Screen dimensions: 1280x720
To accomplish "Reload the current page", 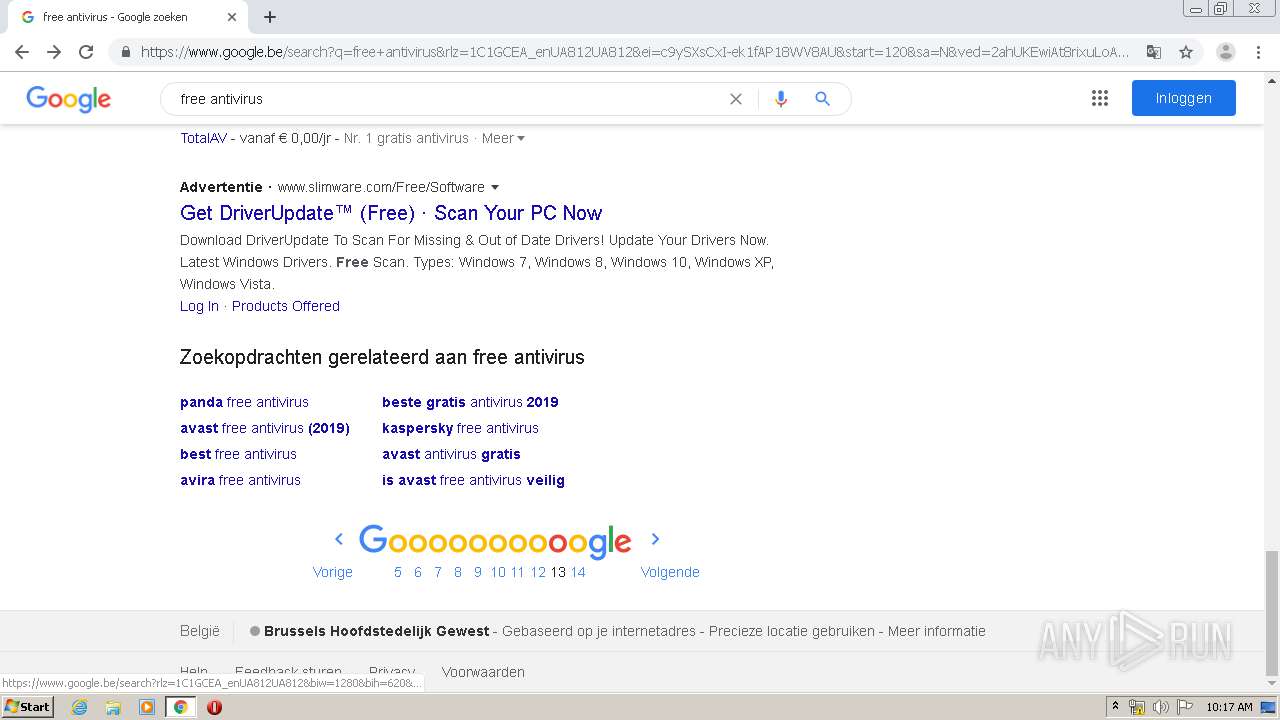I will [x=86, y=52].
